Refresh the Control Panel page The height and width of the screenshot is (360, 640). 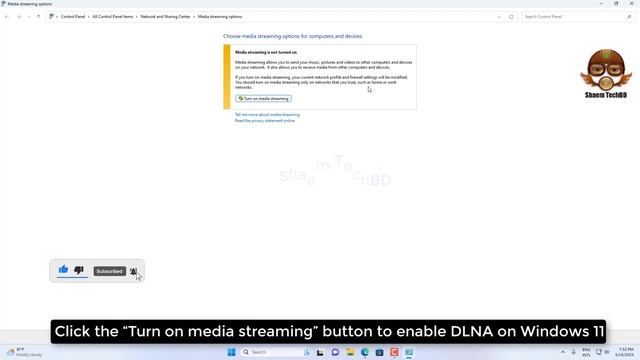point(511,17)
